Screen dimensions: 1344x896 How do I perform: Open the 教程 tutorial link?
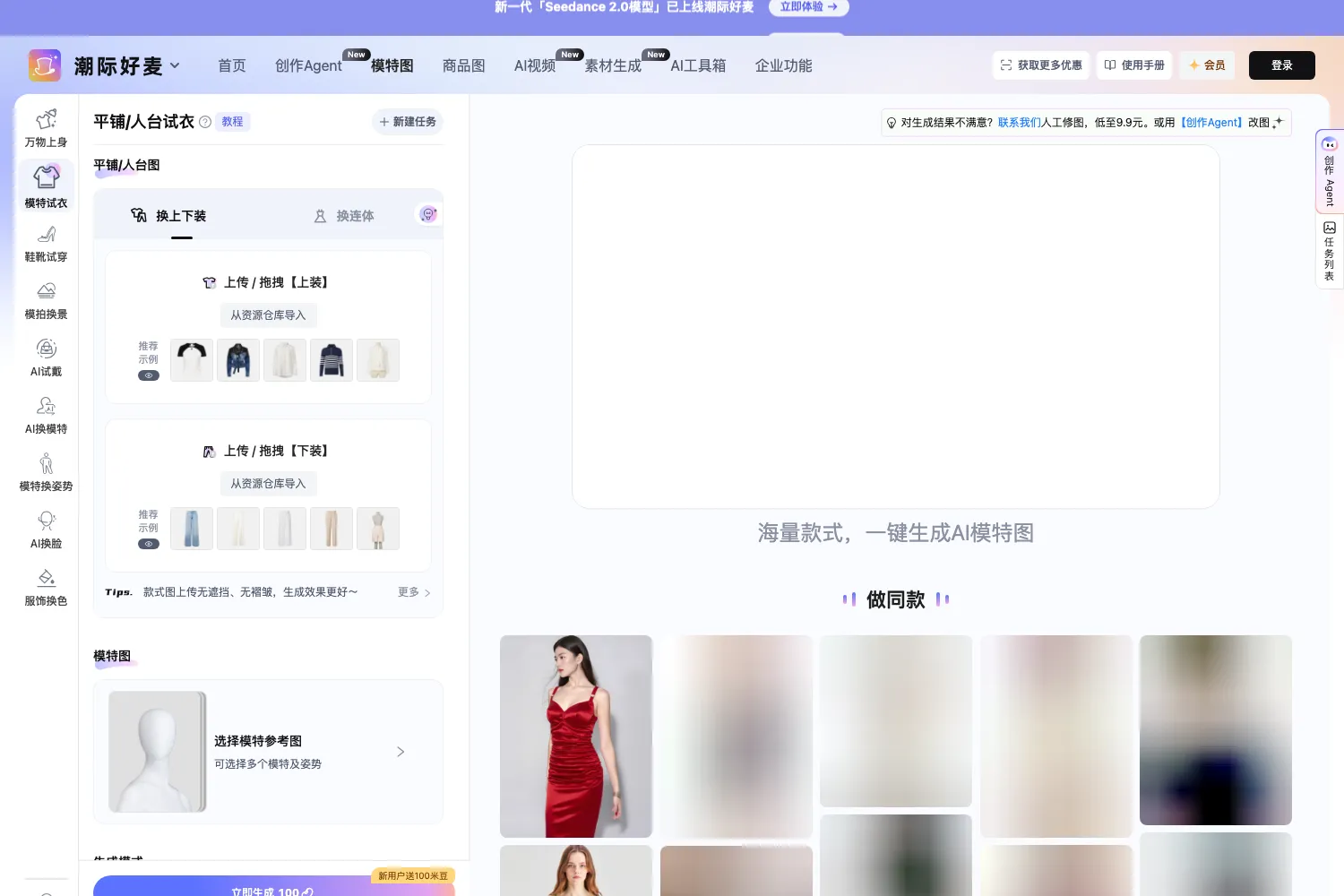click(x=232, y=122)
